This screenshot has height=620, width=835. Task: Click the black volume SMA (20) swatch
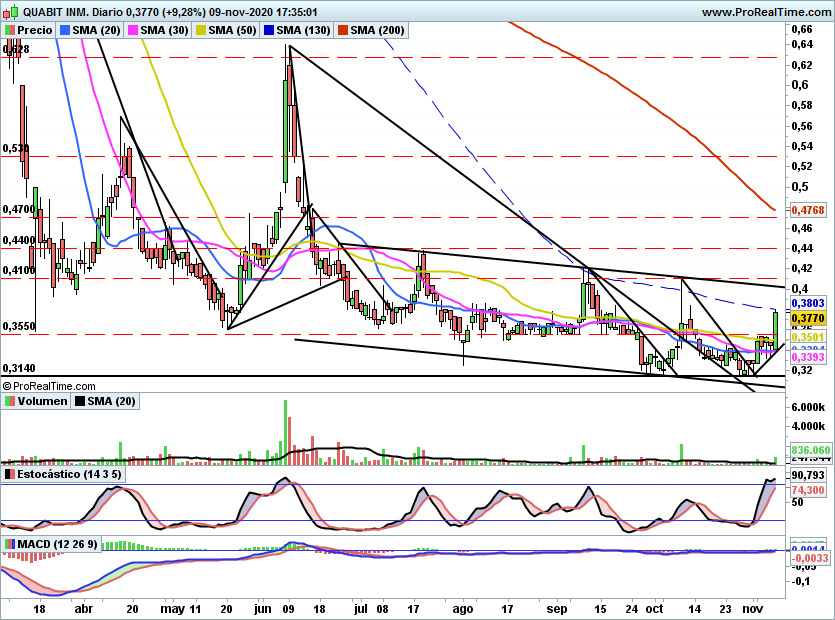[x=80, y=401]
